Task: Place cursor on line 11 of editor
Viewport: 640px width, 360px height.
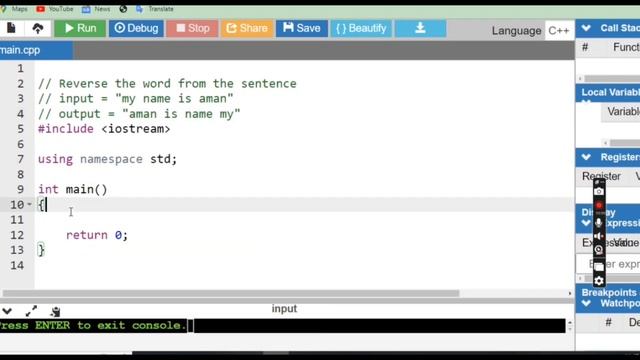Action: click(304, 220)
